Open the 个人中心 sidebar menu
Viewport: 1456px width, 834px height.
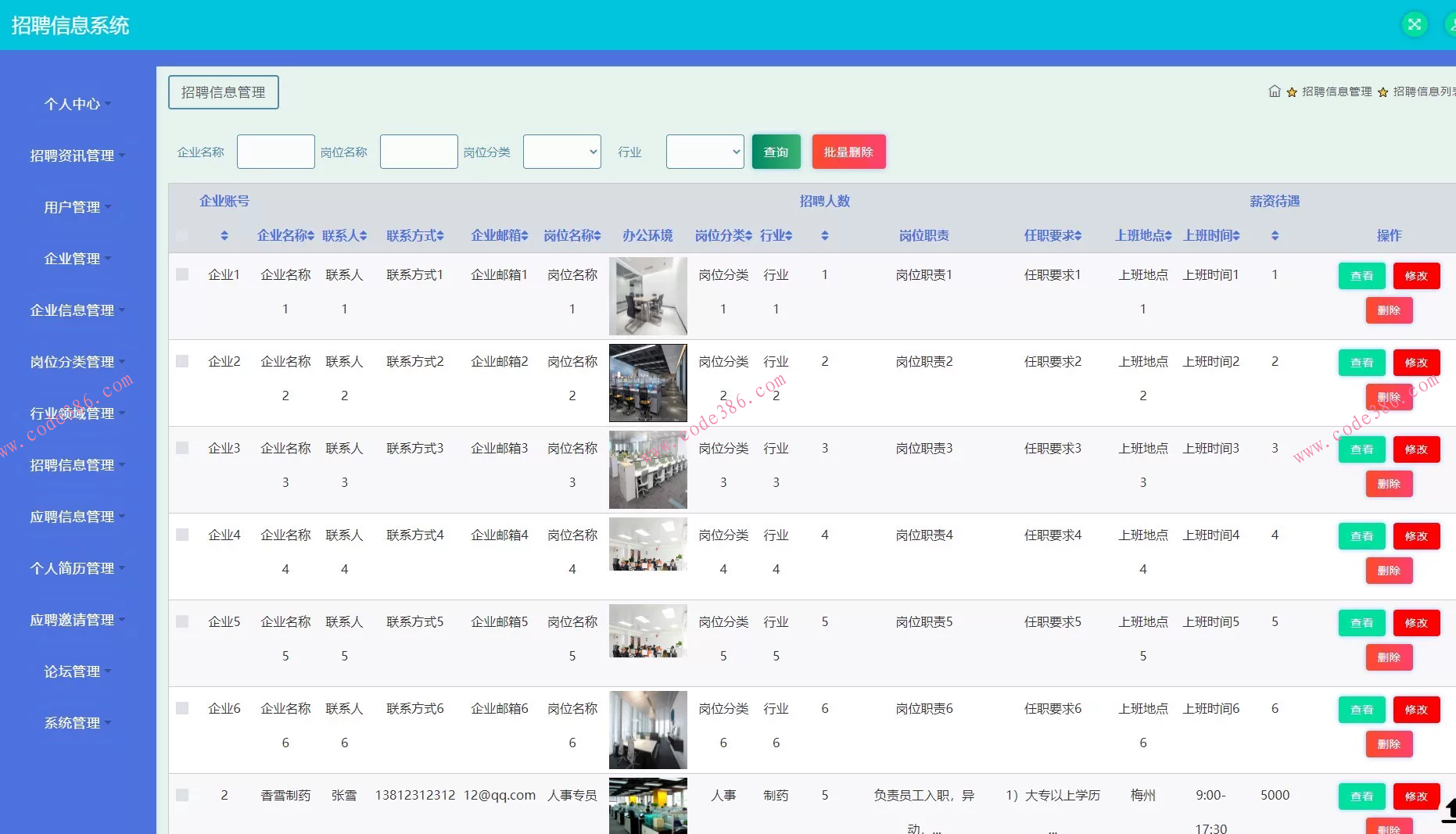74,103
